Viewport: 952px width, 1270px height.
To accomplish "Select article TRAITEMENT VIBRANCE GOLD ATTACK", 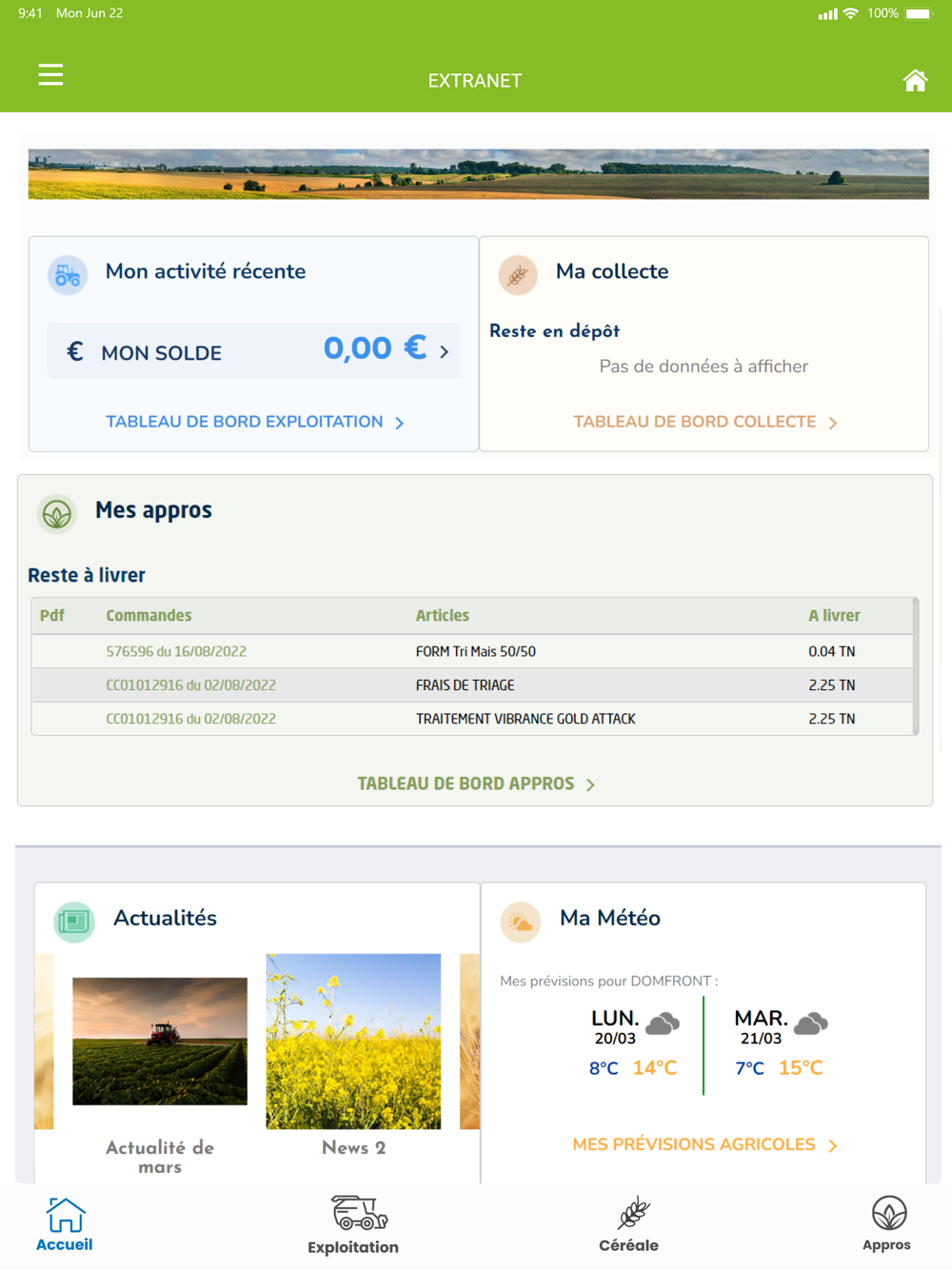I will pos(526,719).
